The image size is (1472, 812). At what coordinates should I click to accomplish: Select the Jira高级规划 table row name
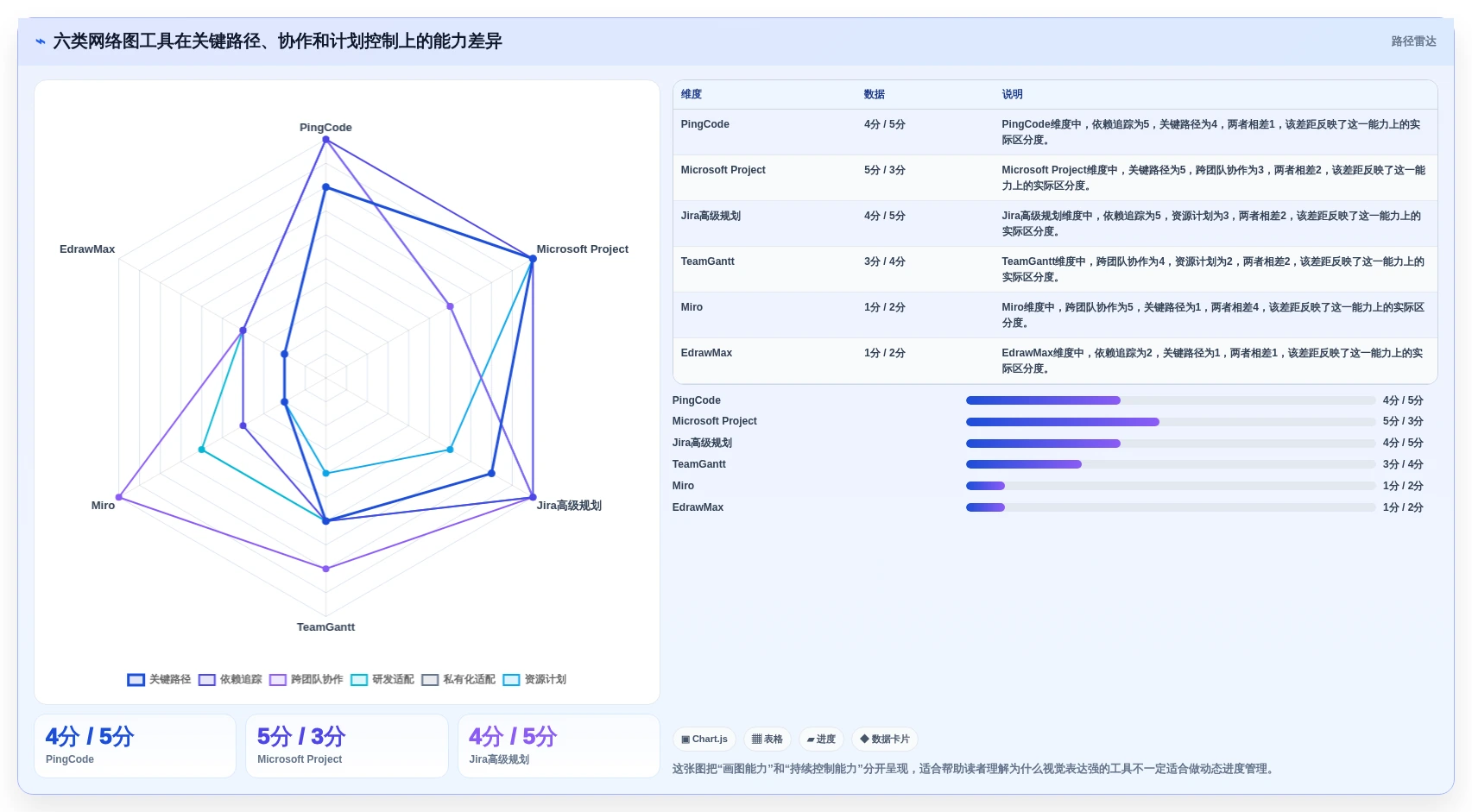[711, 216]
